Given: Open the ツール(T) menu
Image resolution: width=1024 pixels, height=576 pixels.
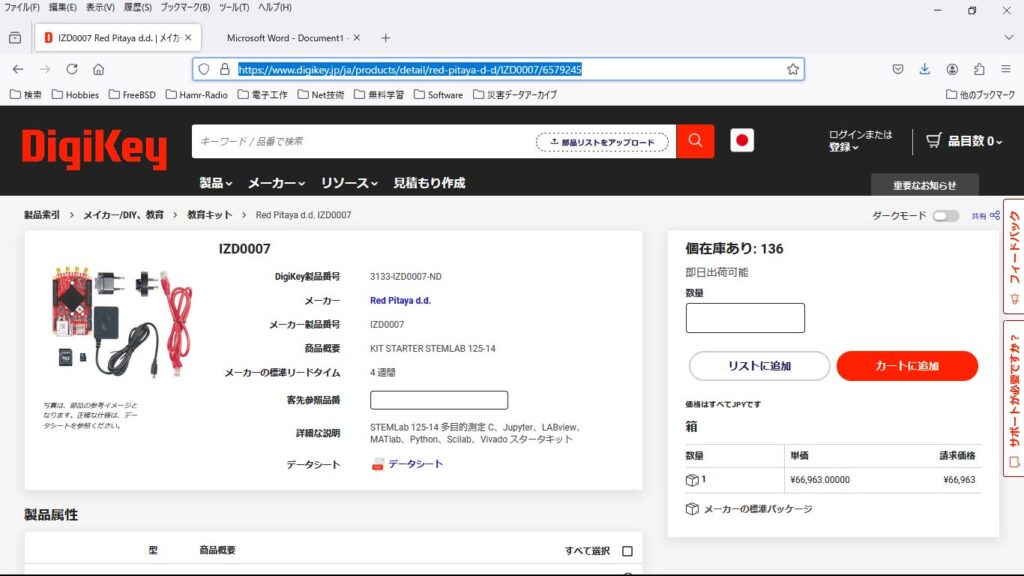Looking at the screenshot, I should pyautogui.click(x=234, y=7).
